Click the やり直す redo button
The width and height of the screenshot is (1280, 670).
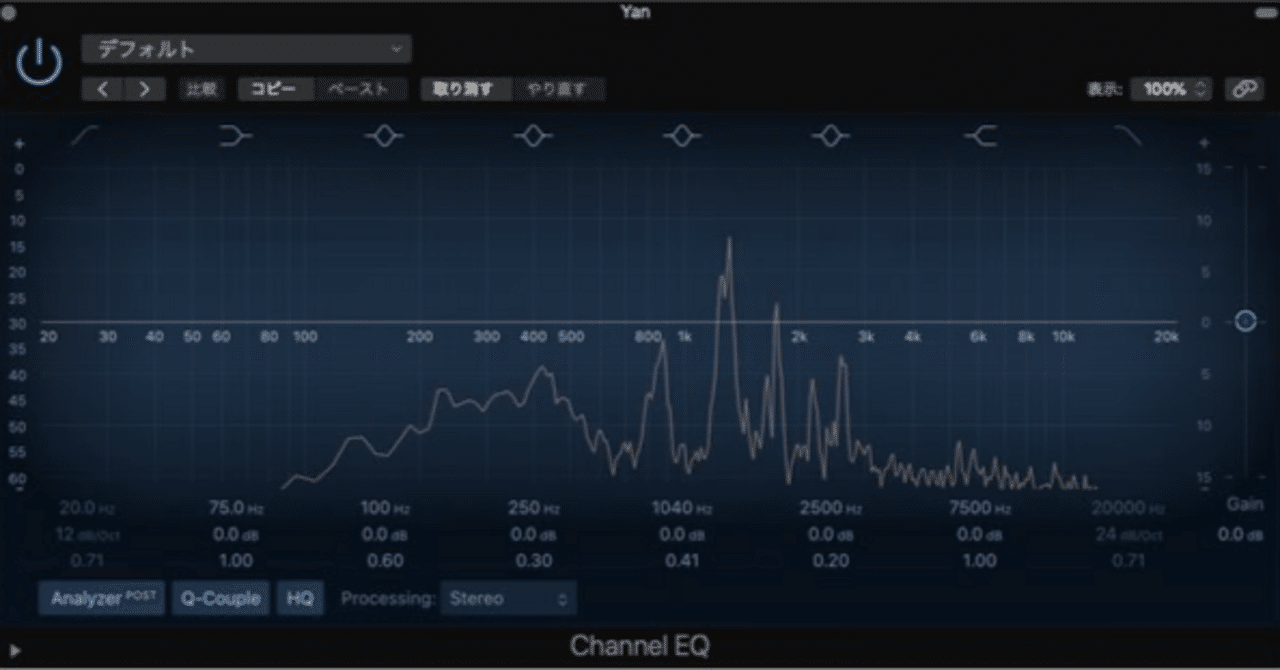559,89
